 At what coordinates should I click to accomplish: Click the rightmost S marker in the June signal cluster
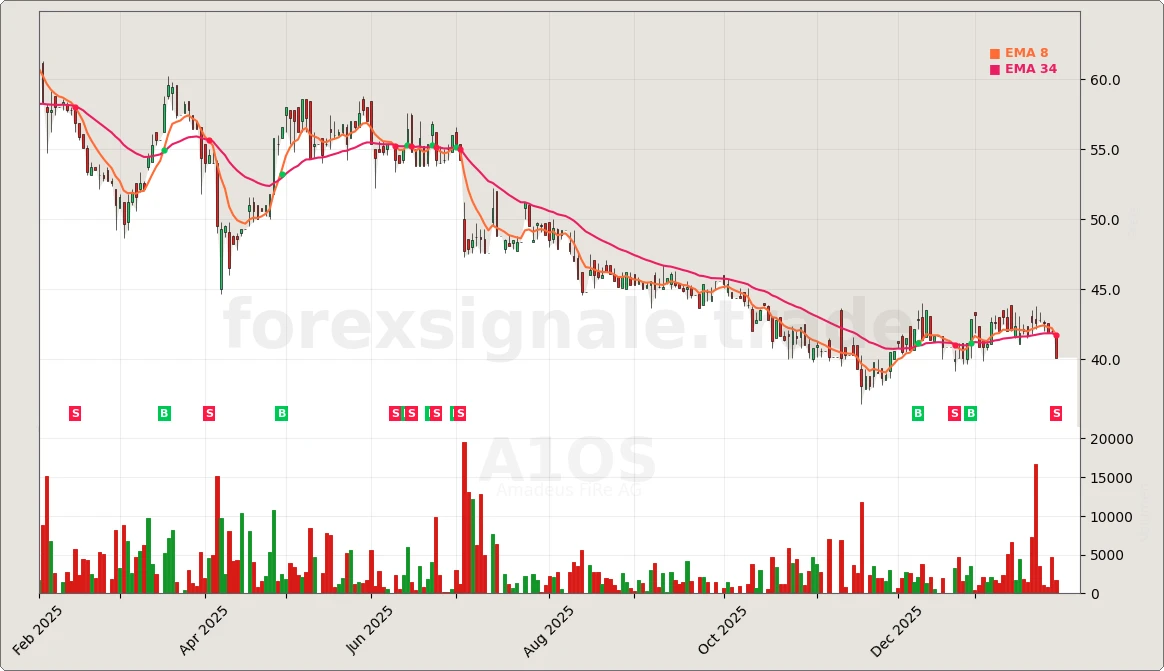pos(460,412)
